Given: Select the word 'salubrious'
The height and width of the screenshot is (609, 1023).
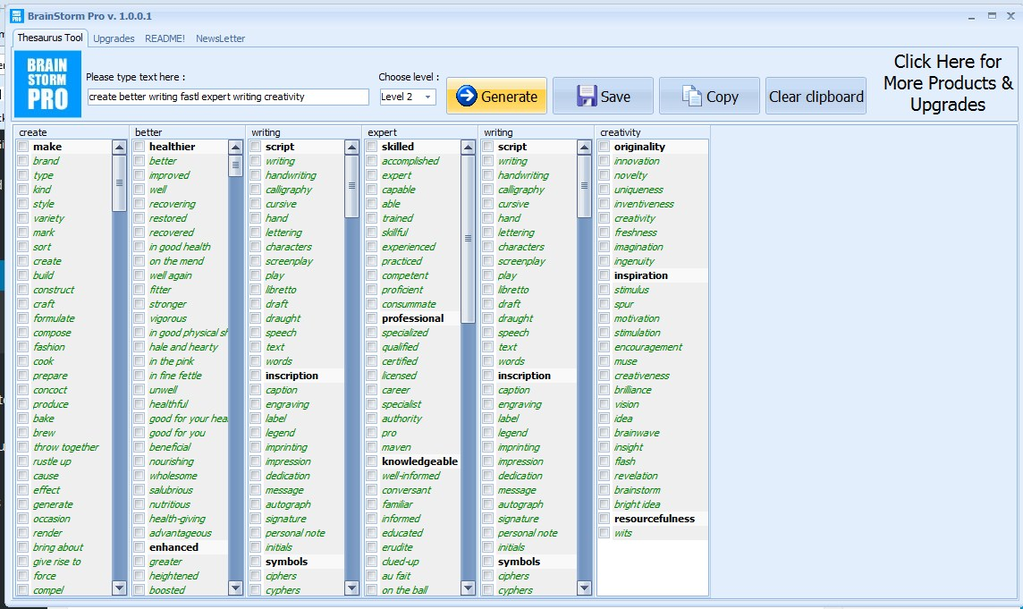Looking at the screenshot, I should pos(171,490).
